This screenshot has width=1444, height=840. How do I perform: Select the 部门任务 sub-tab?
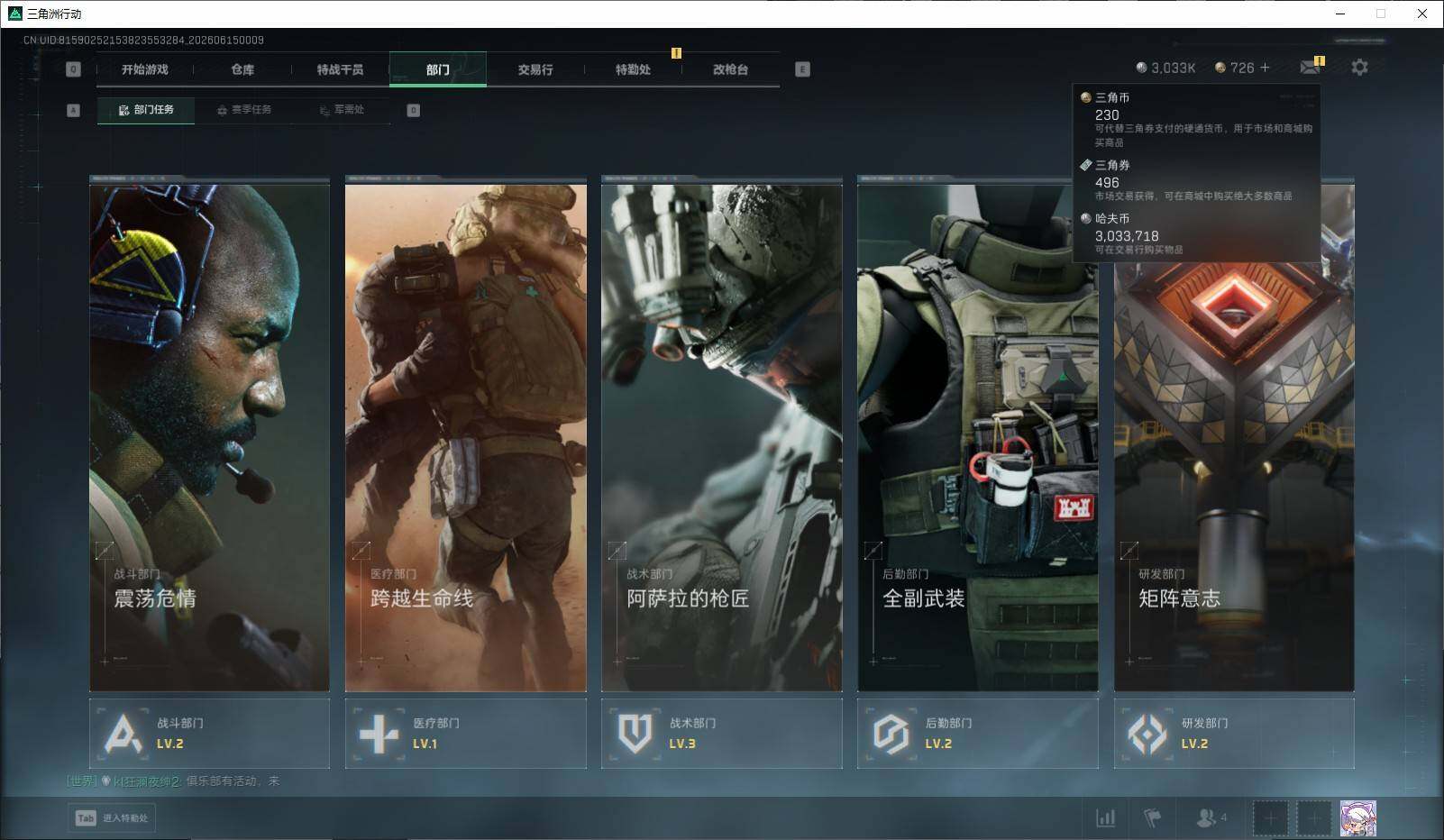pos(146,110)
